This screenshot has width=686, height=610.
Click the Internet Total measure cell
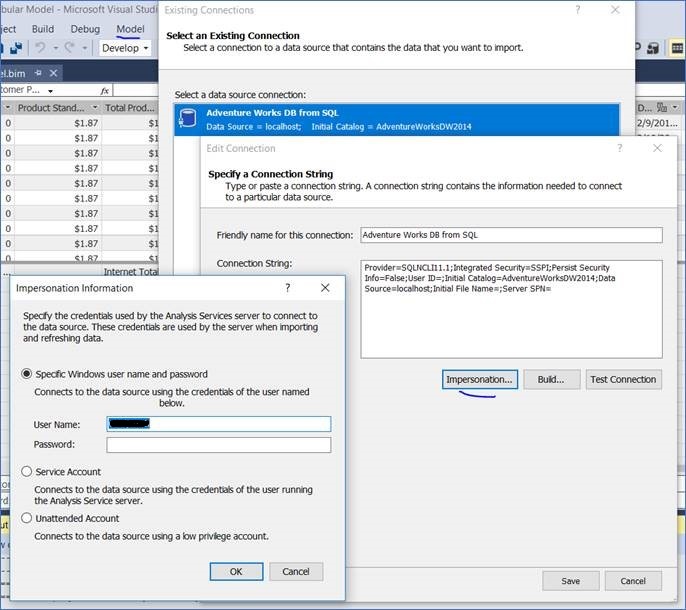130,272
